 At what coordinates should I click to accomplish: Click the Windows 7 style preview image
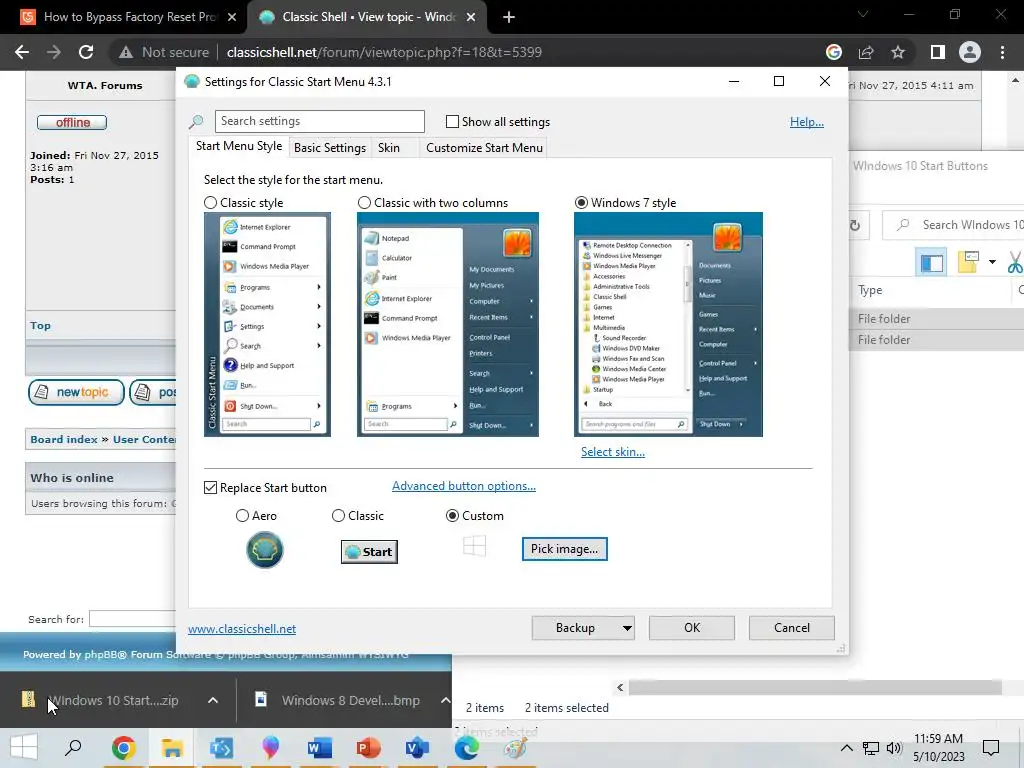668,325
